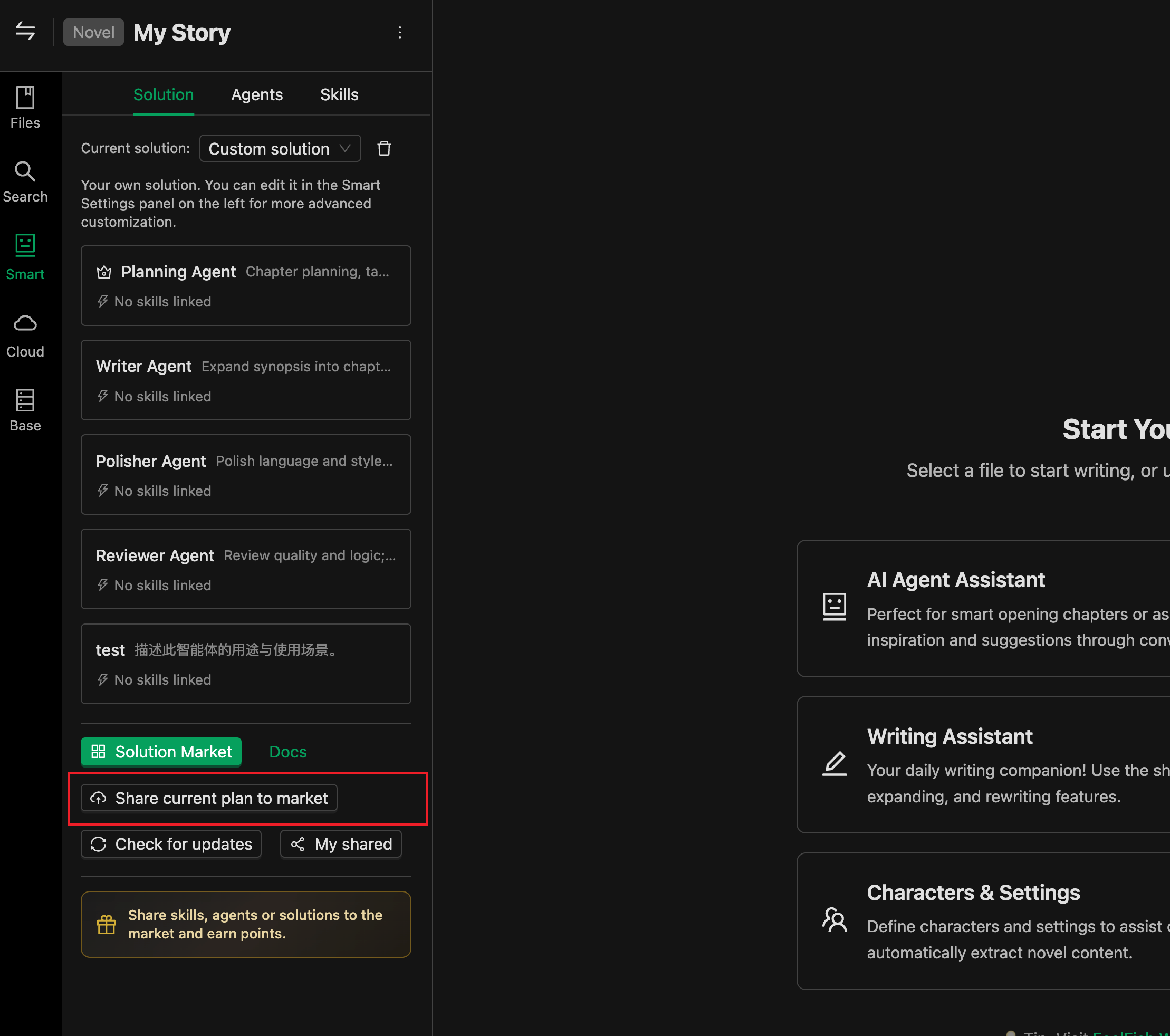
Task: Open the Docs link
Action: click(x=288, y=752)
